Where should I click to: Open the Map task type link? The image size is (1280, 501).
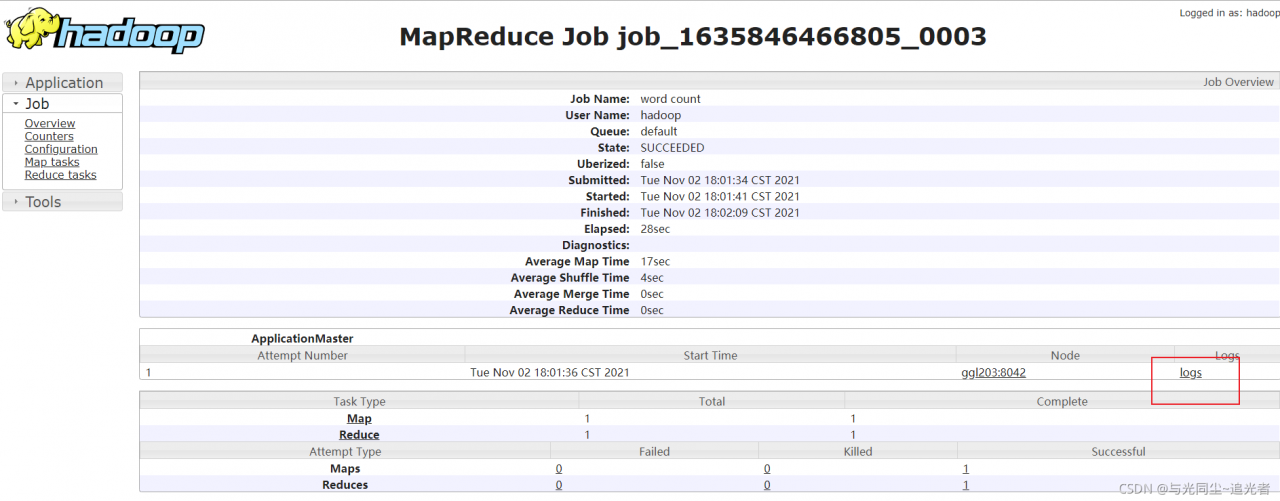click(359, 419)
